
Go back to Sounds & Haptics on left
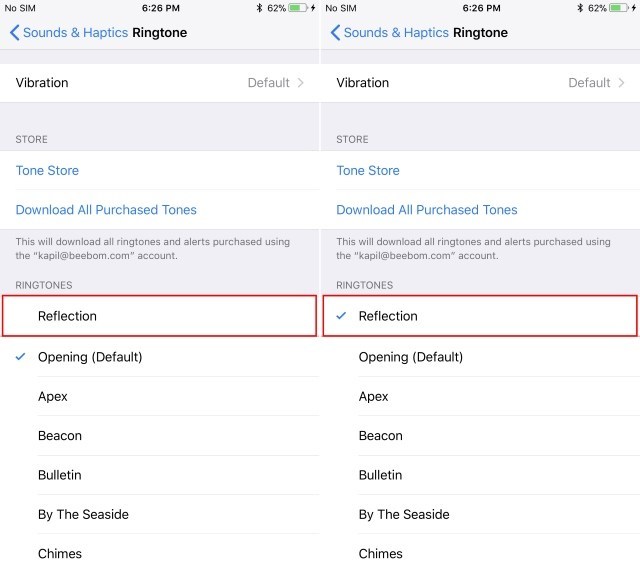pyautogui.click(x=75, y=33)
